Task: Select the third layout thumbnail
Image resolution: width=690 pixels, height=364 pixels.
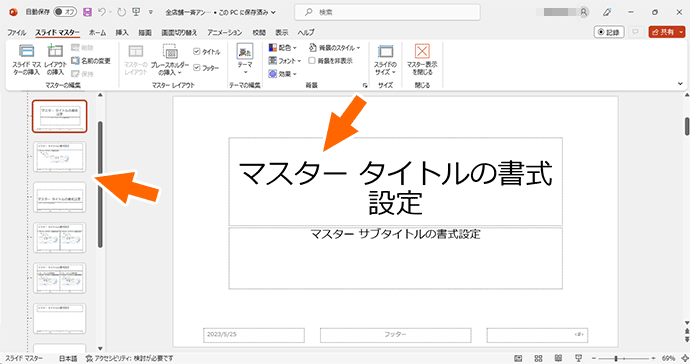Action: coord(59,197)
